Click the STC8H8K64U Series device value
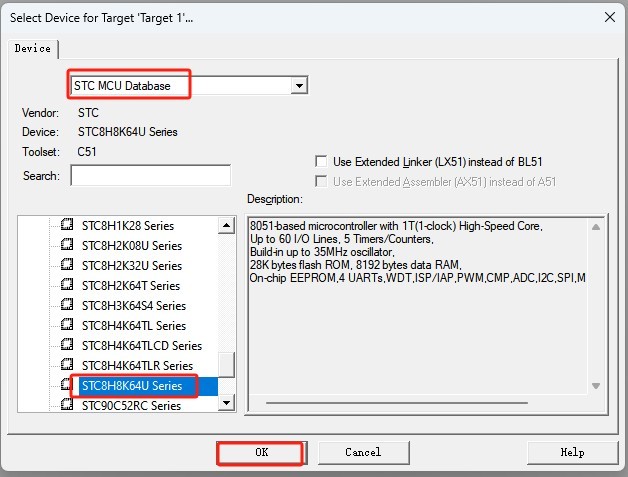This screenshot has height=477, width=628. pyautogui.click(x=127, y=132)
